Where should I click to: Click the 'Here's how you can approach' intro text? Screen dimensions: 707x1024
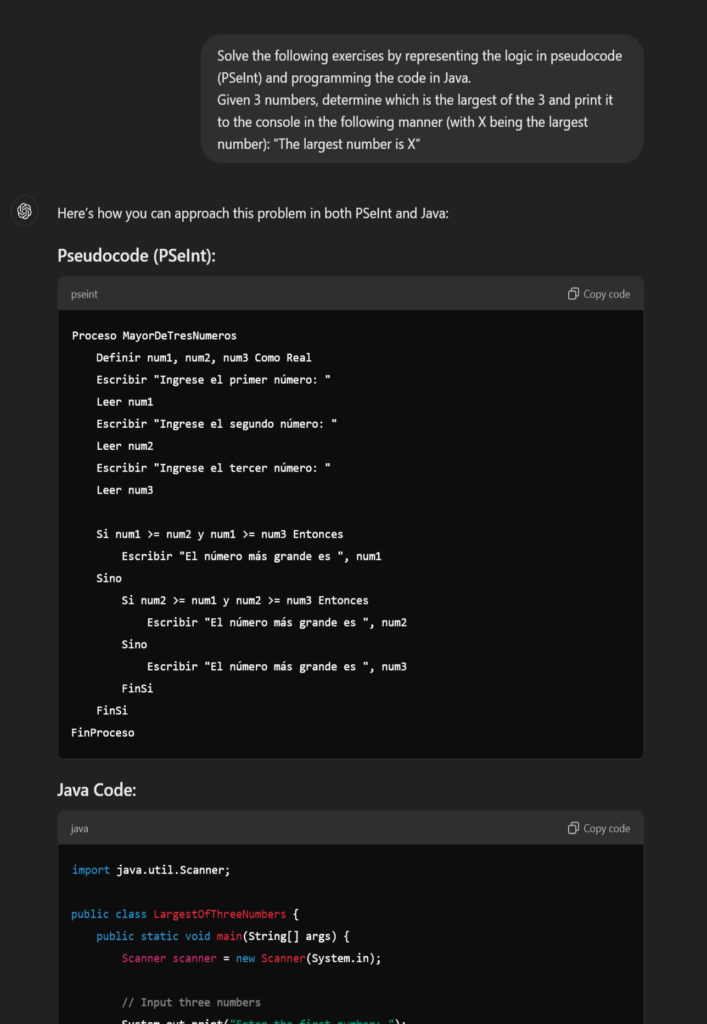point(253,213)
